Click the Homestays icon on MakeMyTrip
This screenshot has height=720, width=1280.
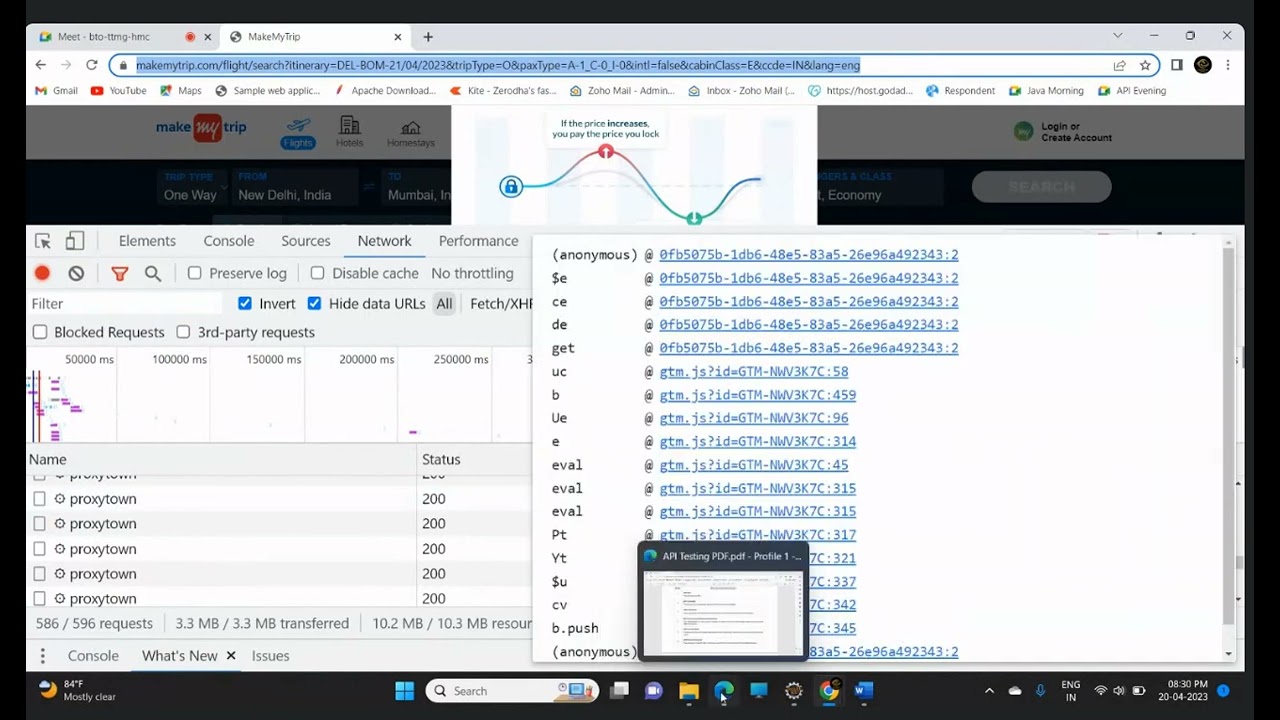(x=411, y=134)
